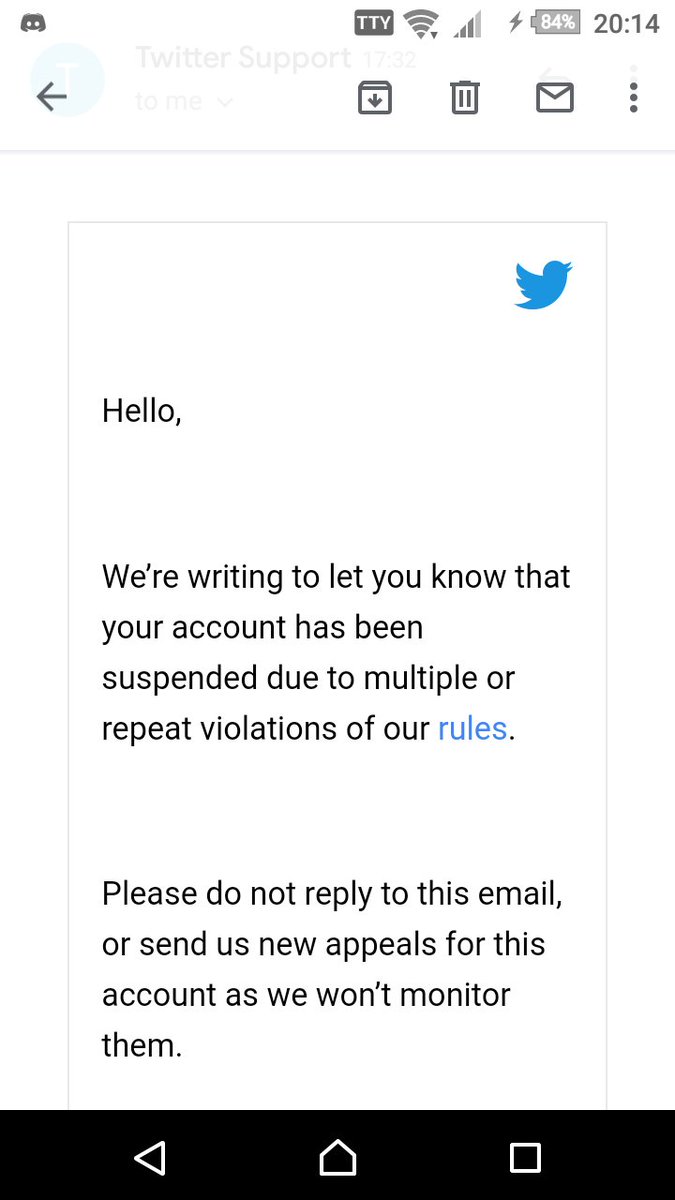
Task: Tap the 'Twitter Support' sender name
Action: [x=243, y=58]
